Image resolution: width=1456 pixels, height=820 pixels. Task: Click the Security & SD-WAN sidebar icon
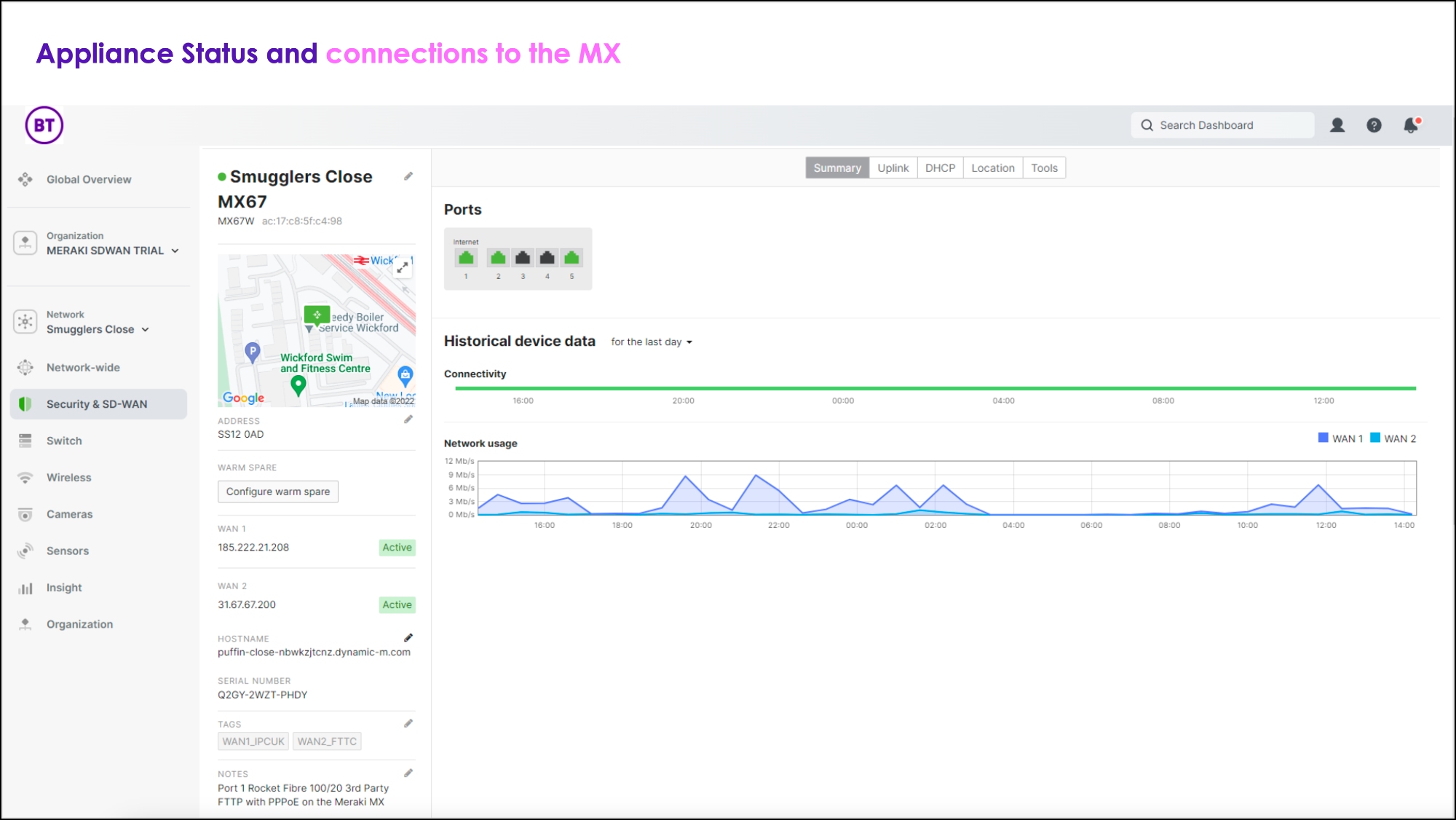coord(25,404)
